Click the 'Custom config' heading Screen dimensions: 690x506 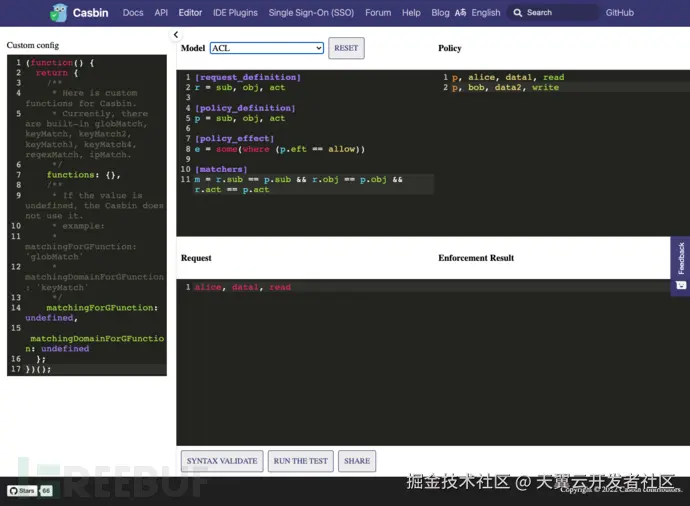(x=33, y=45)
